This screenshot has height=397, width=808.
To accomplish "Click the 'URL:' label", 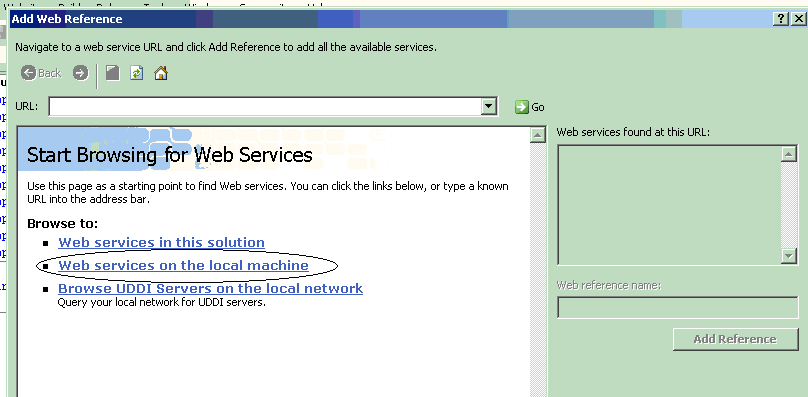I will point(27,106).
